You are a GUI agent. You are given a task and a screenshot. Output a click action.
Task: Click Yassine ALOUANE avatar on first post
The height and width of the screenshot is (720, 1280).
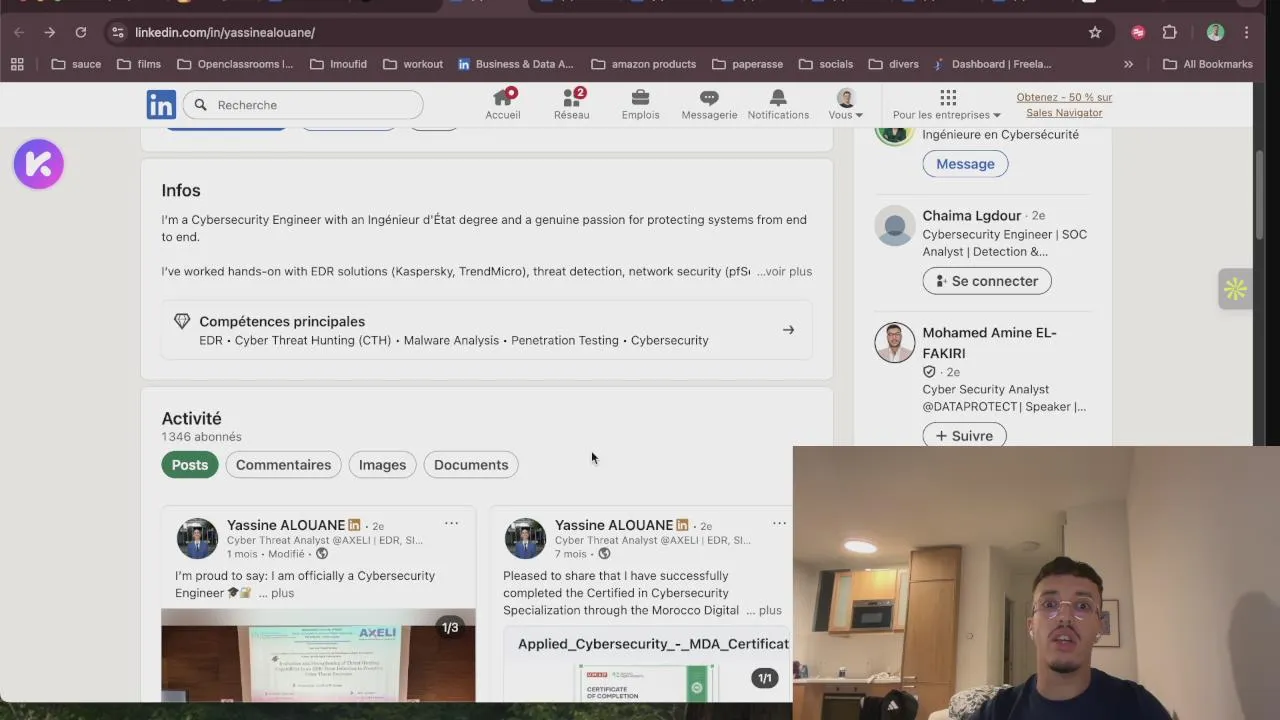point(197,538)
